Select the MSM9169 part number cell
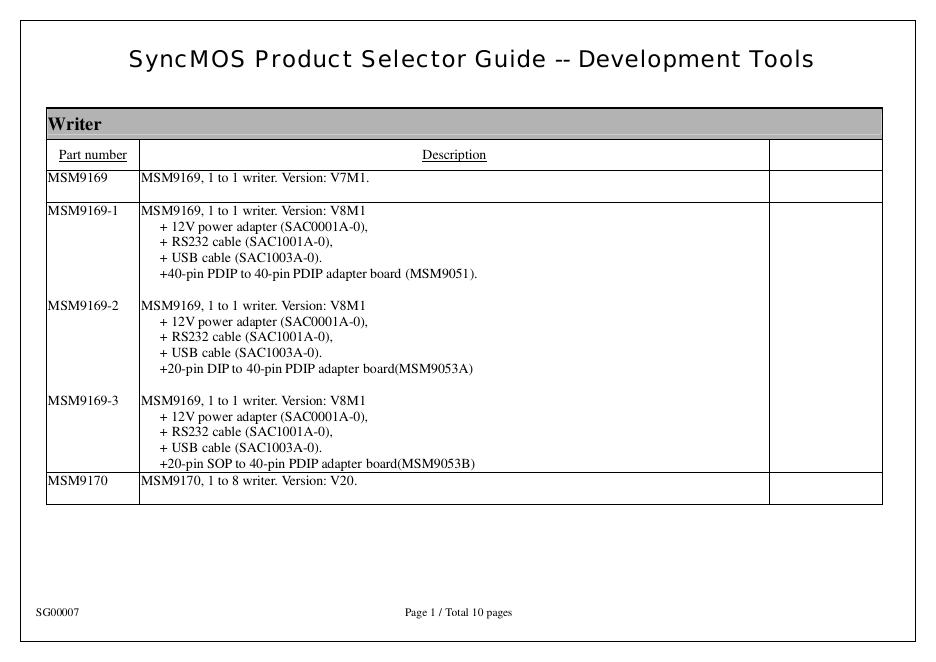 tap(77, 178)
